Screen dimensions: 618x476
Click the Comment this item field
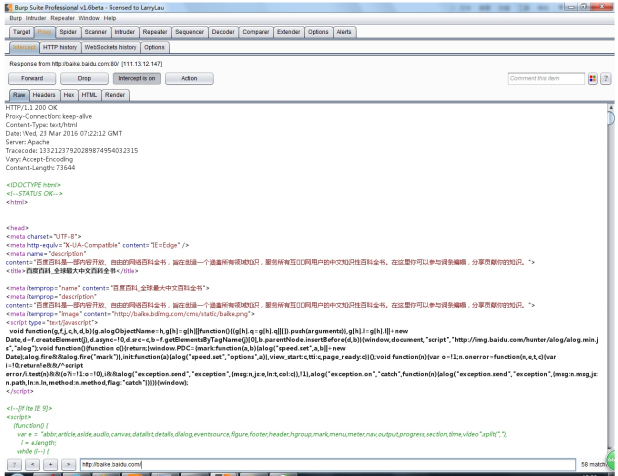click(546, 78)
